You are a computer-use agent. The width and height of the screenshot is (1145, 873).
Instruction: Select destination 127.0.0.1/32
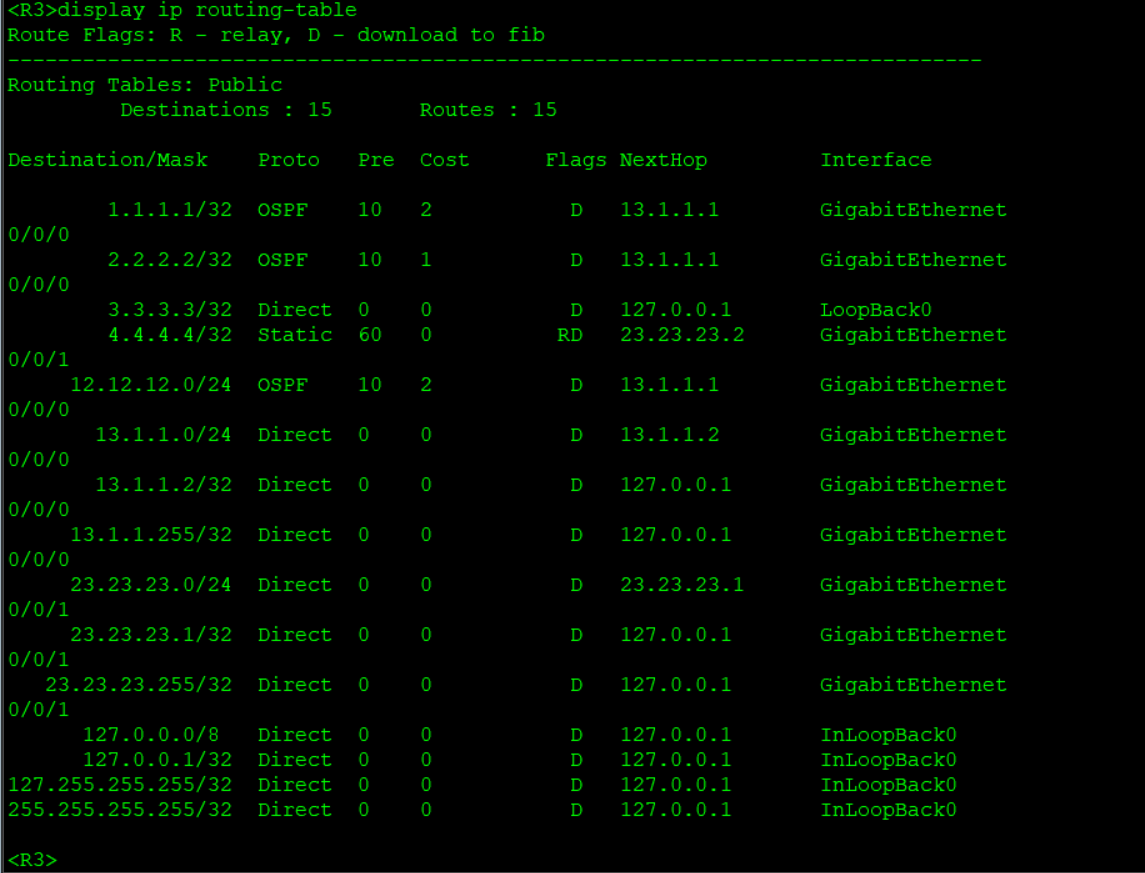[157, 760]
